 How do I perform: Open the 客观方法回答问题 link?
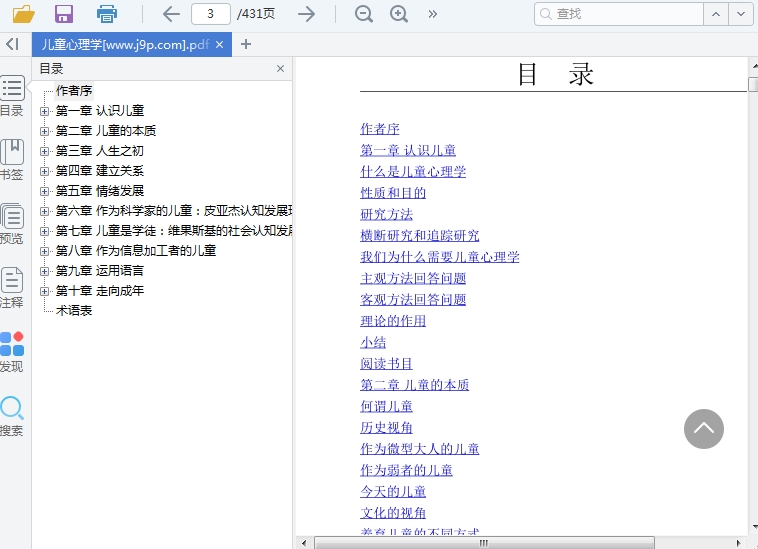(x=413, y=300)
